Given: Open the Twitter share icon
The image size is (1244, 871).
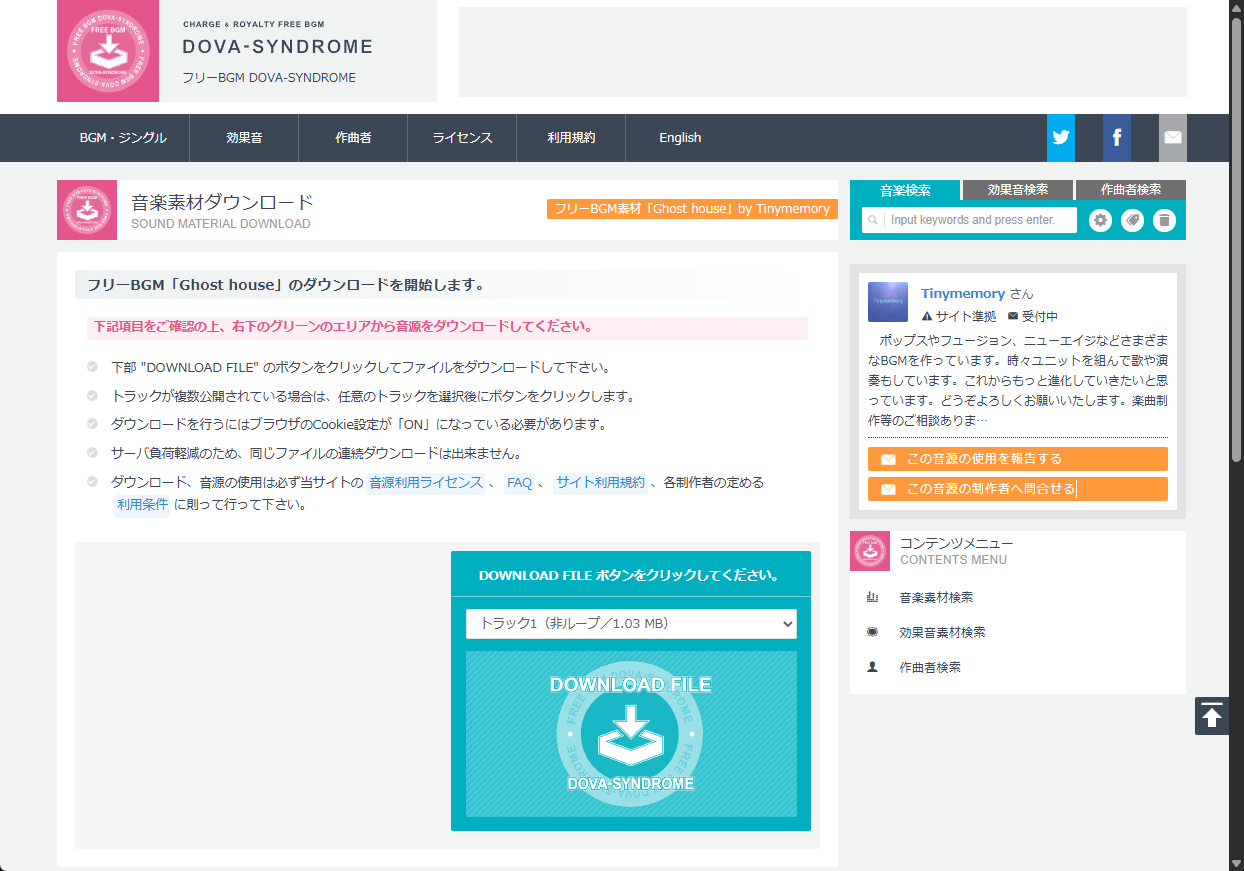Looking at the screenshot, I should click(1060, 138).
